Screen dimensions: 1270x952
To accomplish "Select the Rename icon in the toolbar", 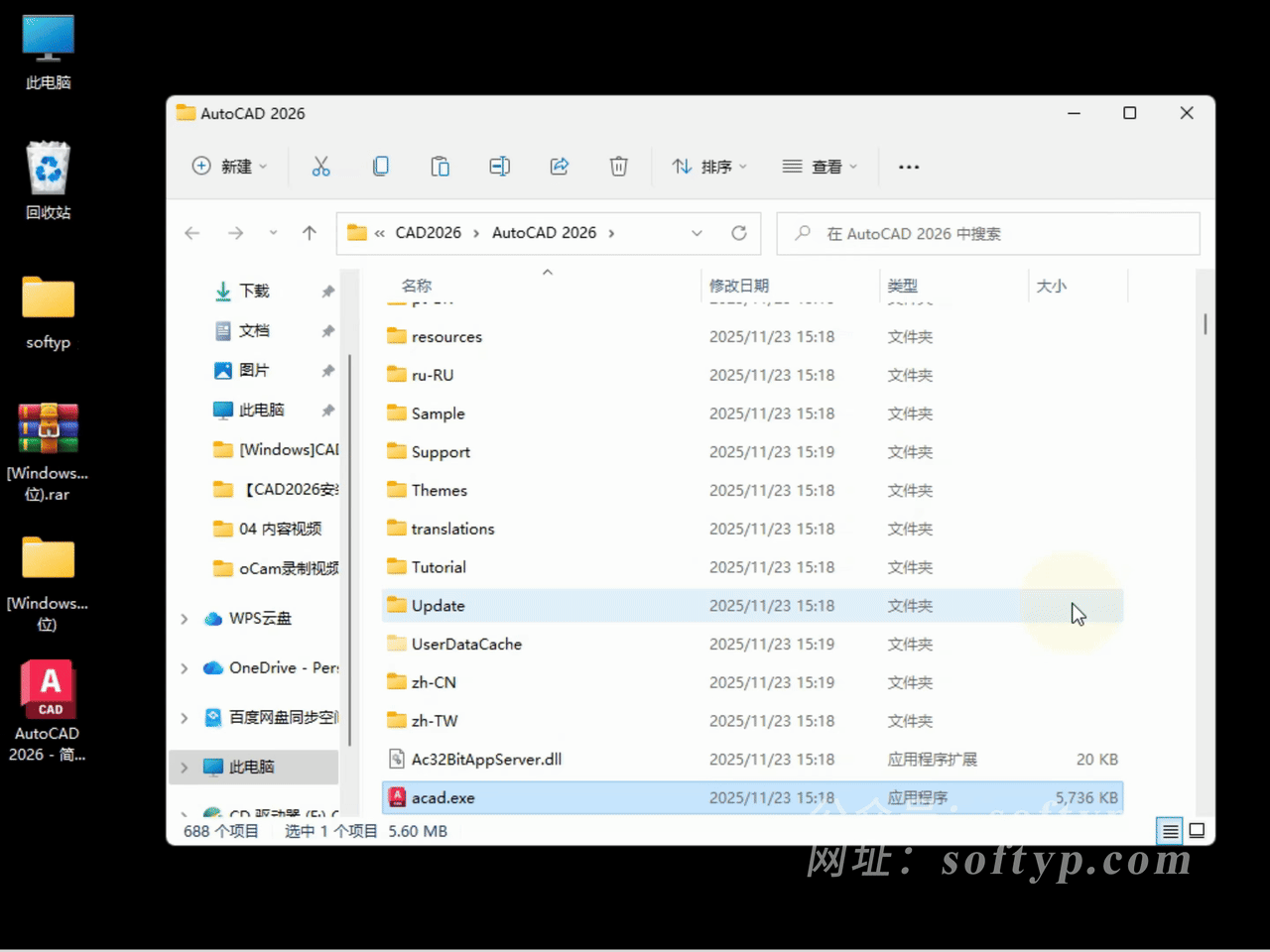I will (499, 166).
